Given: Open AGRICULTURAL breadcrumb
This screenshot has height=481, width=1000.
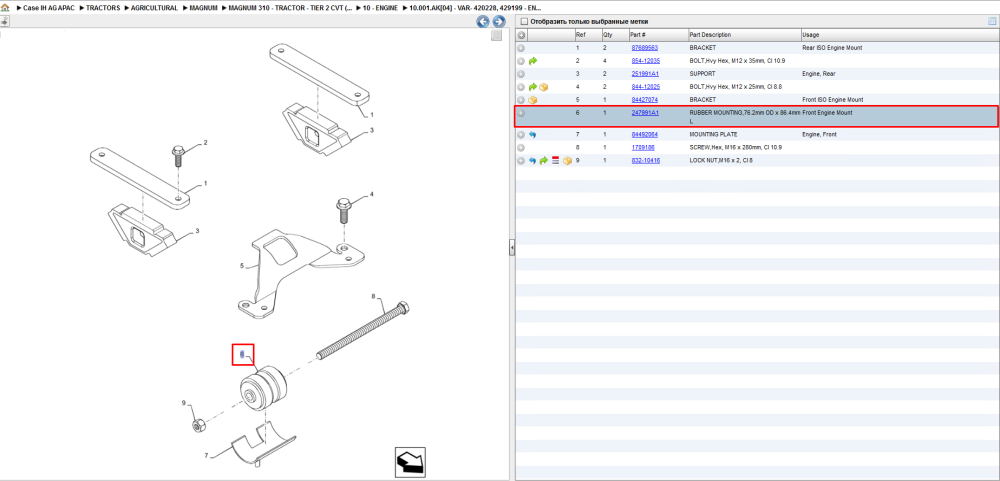Looking at the screenshot, I should click(x=154, y=8).
